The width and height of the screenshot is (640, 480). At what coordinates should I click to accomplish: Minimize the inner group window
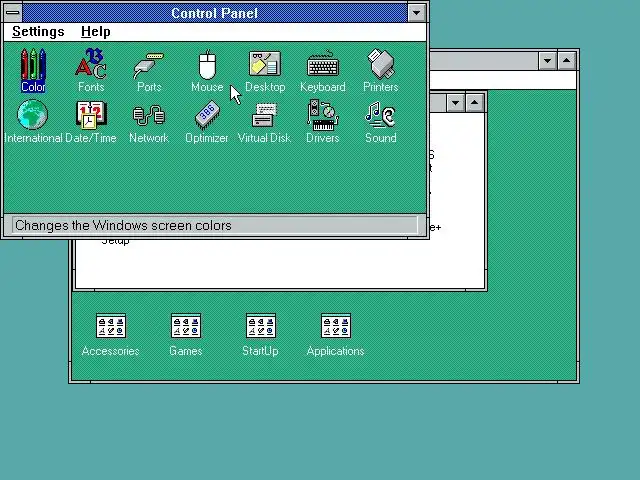[x=456, y=102]
